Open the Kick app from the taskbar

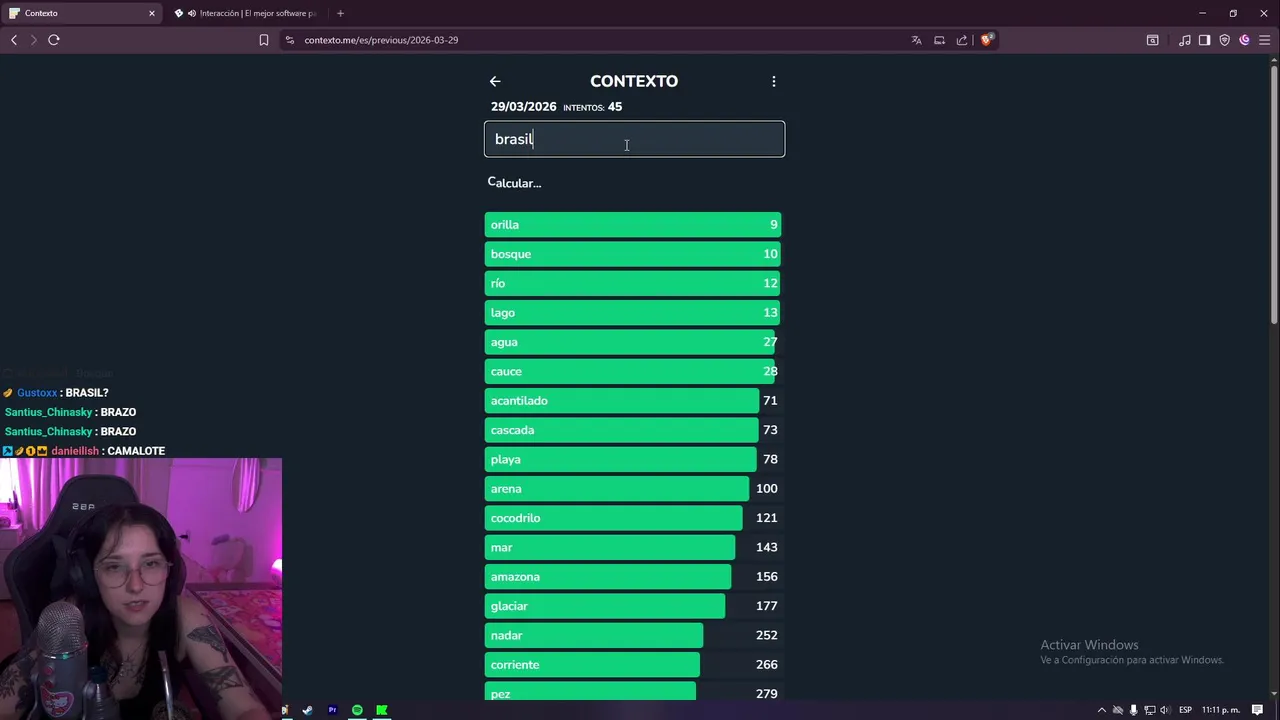coord(382,710)
